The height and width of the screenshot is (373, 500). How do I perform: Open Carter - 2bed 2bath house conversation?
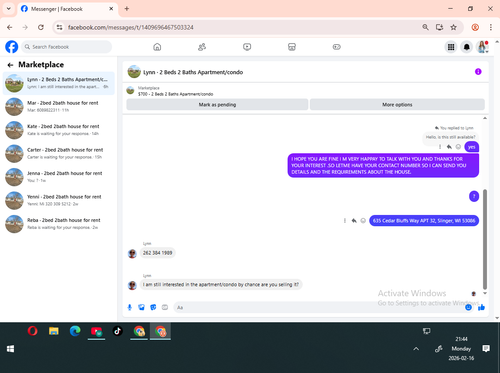pyautogui.click(x=59, y=153)
